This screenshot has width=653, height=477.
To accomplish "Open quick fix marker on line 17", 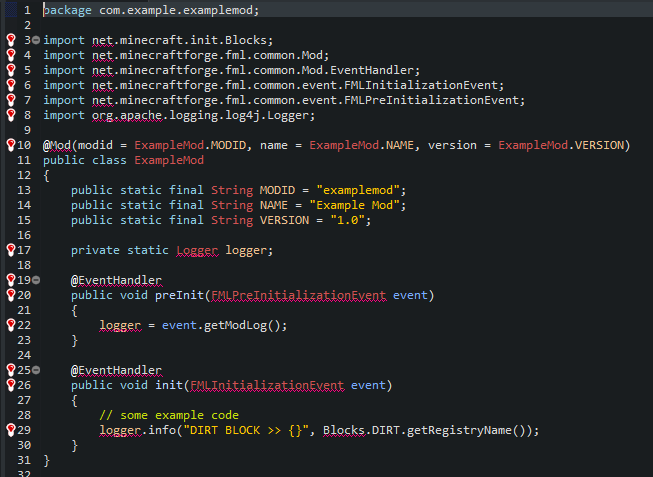I will click(x=10, y=250).
